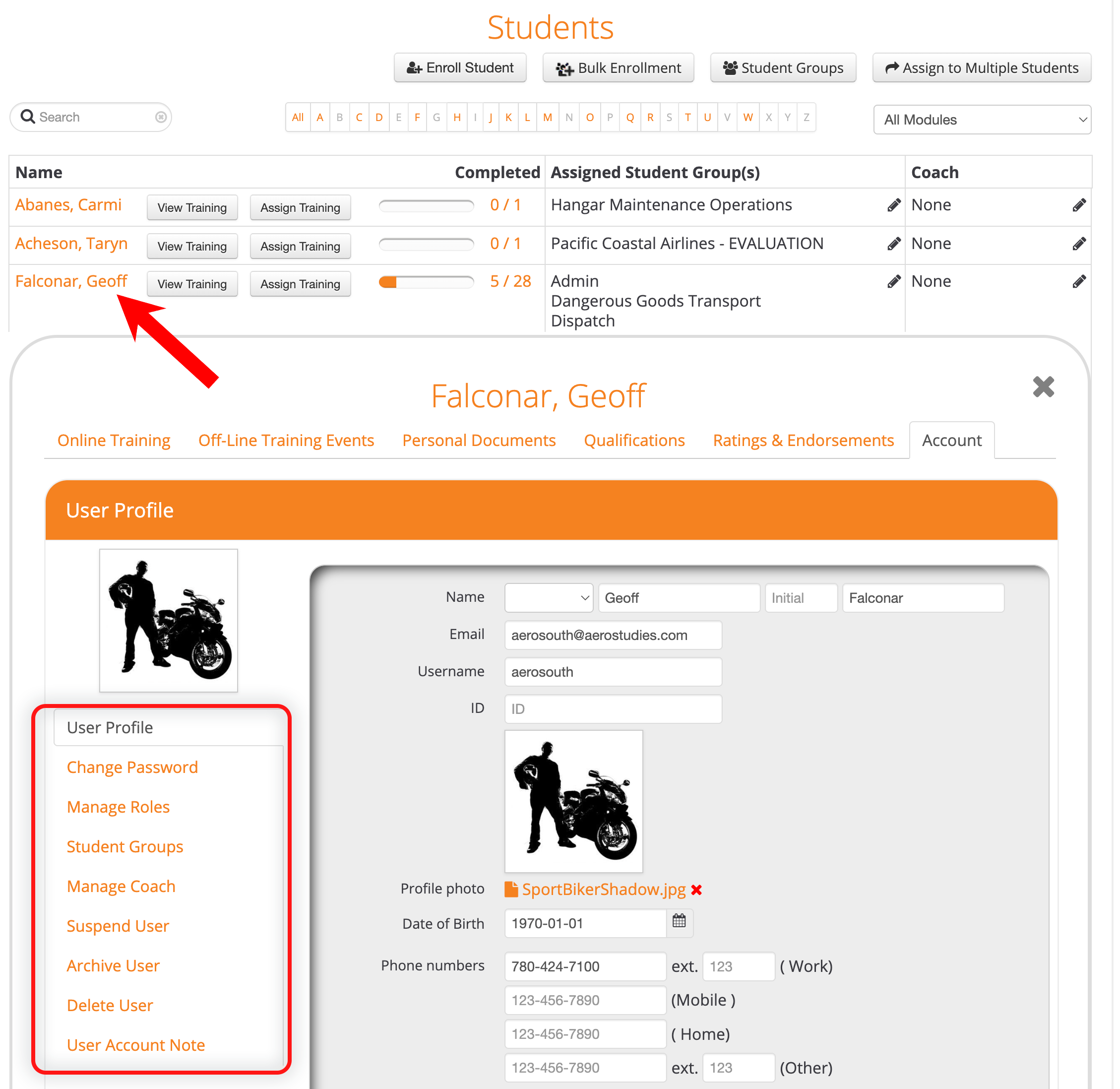Open the Date of Birth calendar picker

click(679, 921)
